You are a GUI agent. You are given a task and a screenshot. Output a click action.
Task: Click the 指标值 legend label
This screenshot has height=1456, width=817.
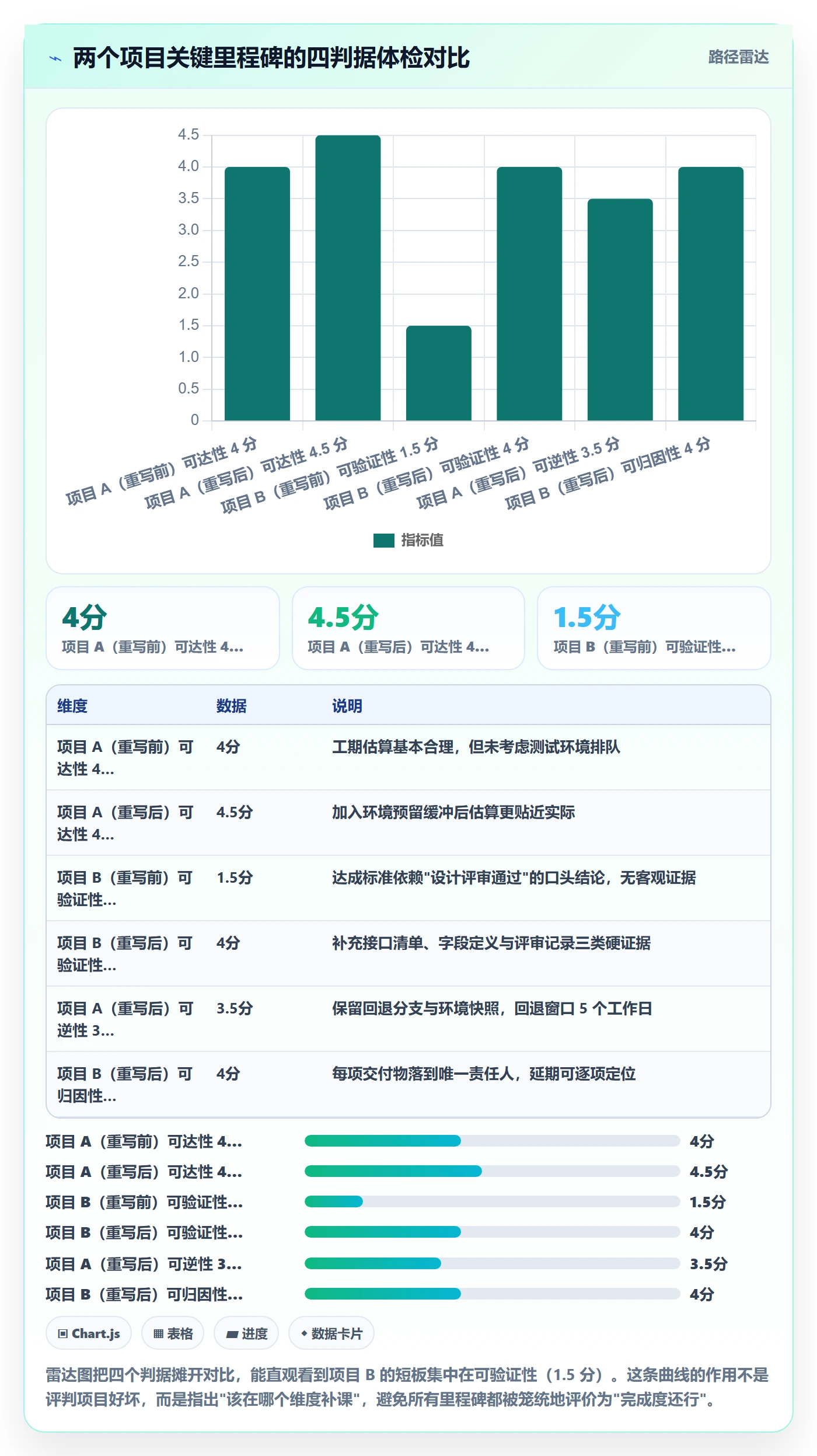(422, 541)
